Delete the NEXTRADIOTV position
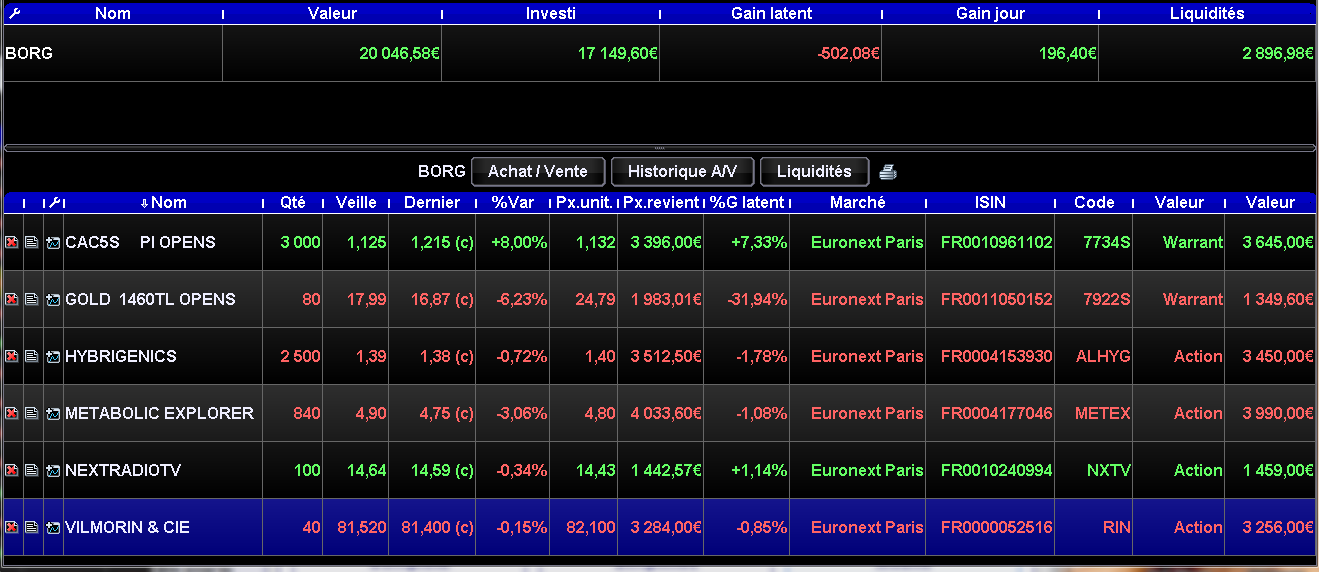Screen dimensions: 1319x572 12,471
